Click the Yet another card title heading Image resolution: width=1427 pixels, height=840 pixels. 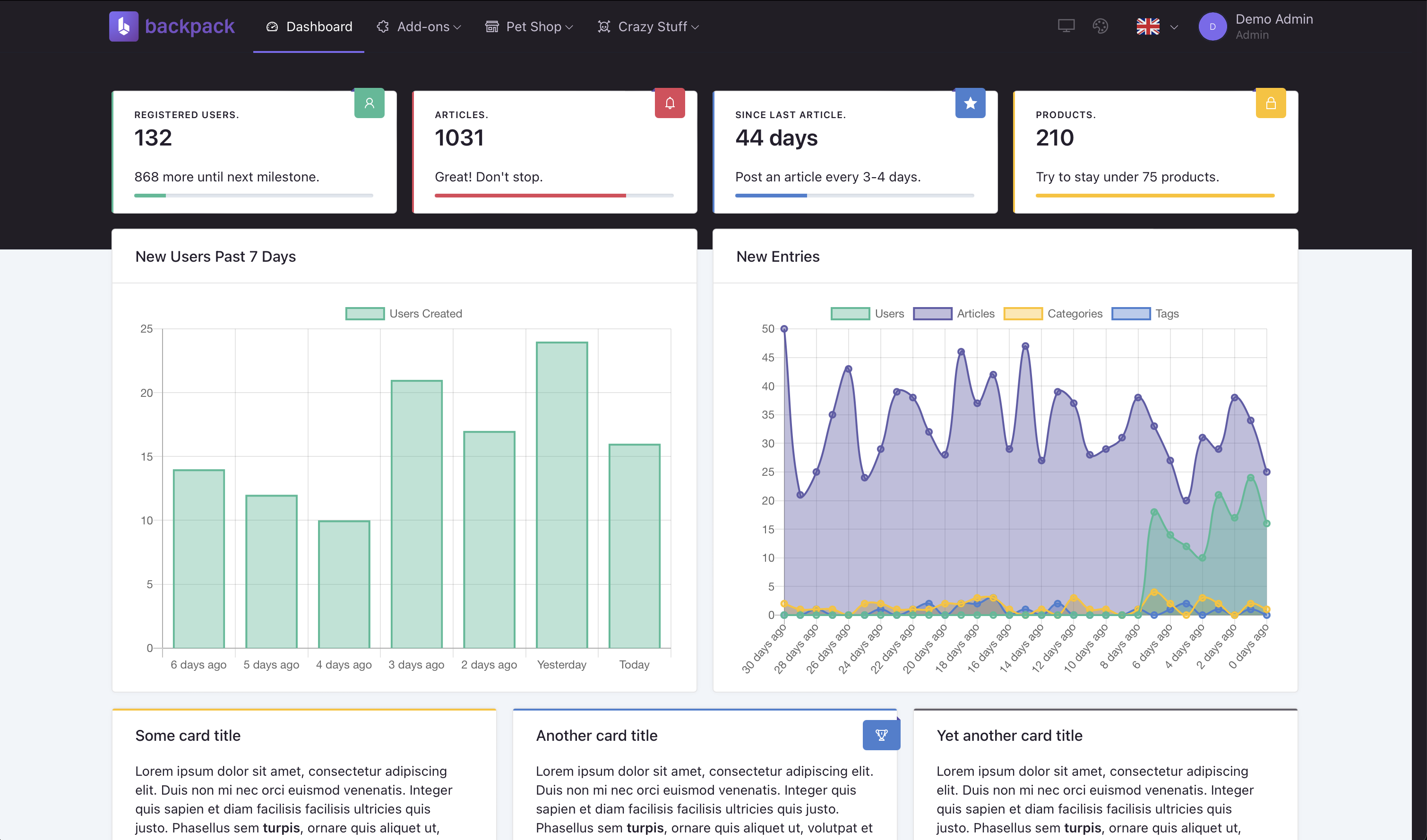1010,735
